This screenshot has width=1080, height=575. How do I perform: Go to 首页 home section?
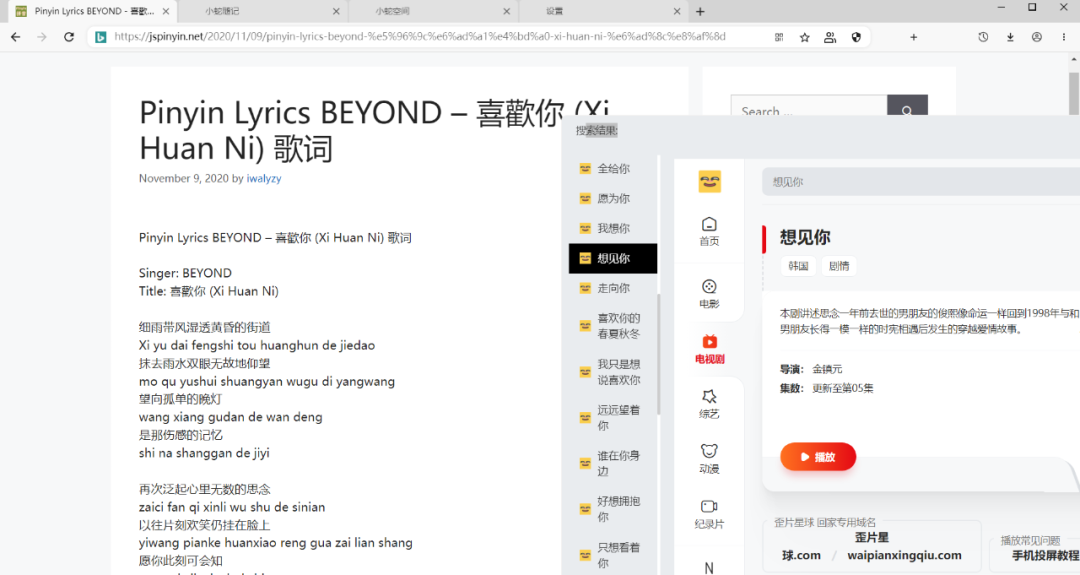tap(709, 232)
